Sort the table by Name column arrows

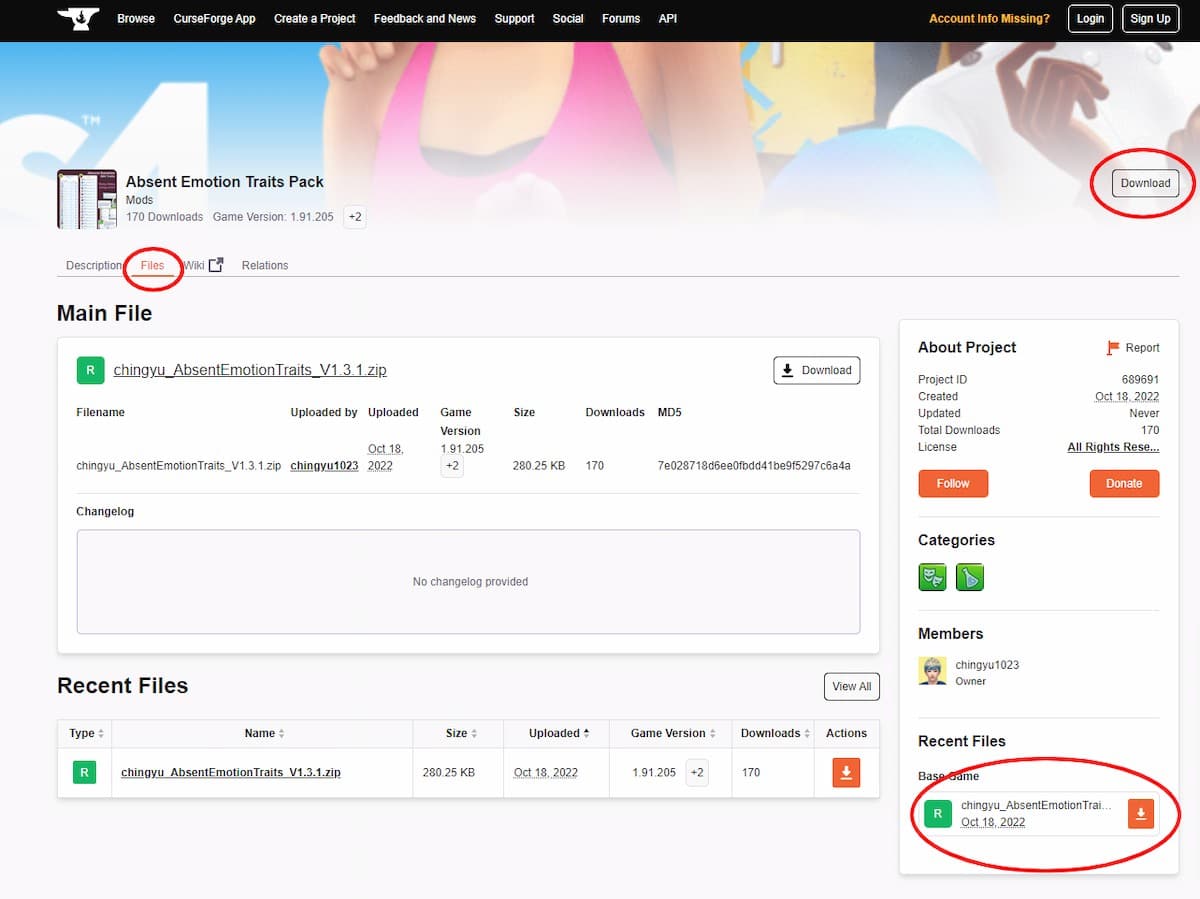pyautogui.click(x=283, y=733)
